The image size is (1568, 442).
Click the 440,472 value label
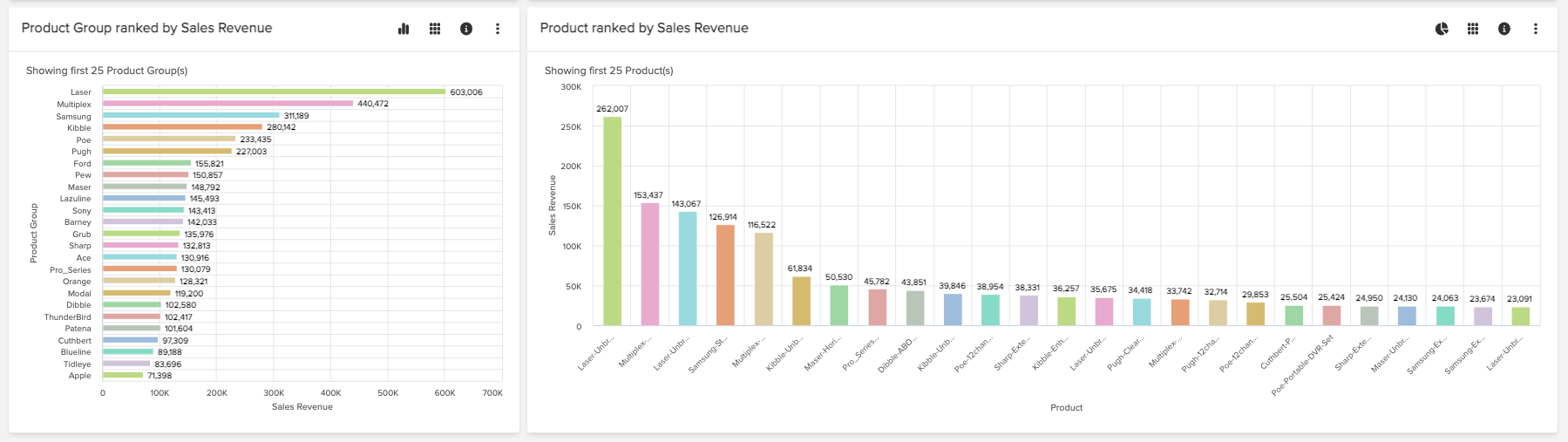(373, 104)
